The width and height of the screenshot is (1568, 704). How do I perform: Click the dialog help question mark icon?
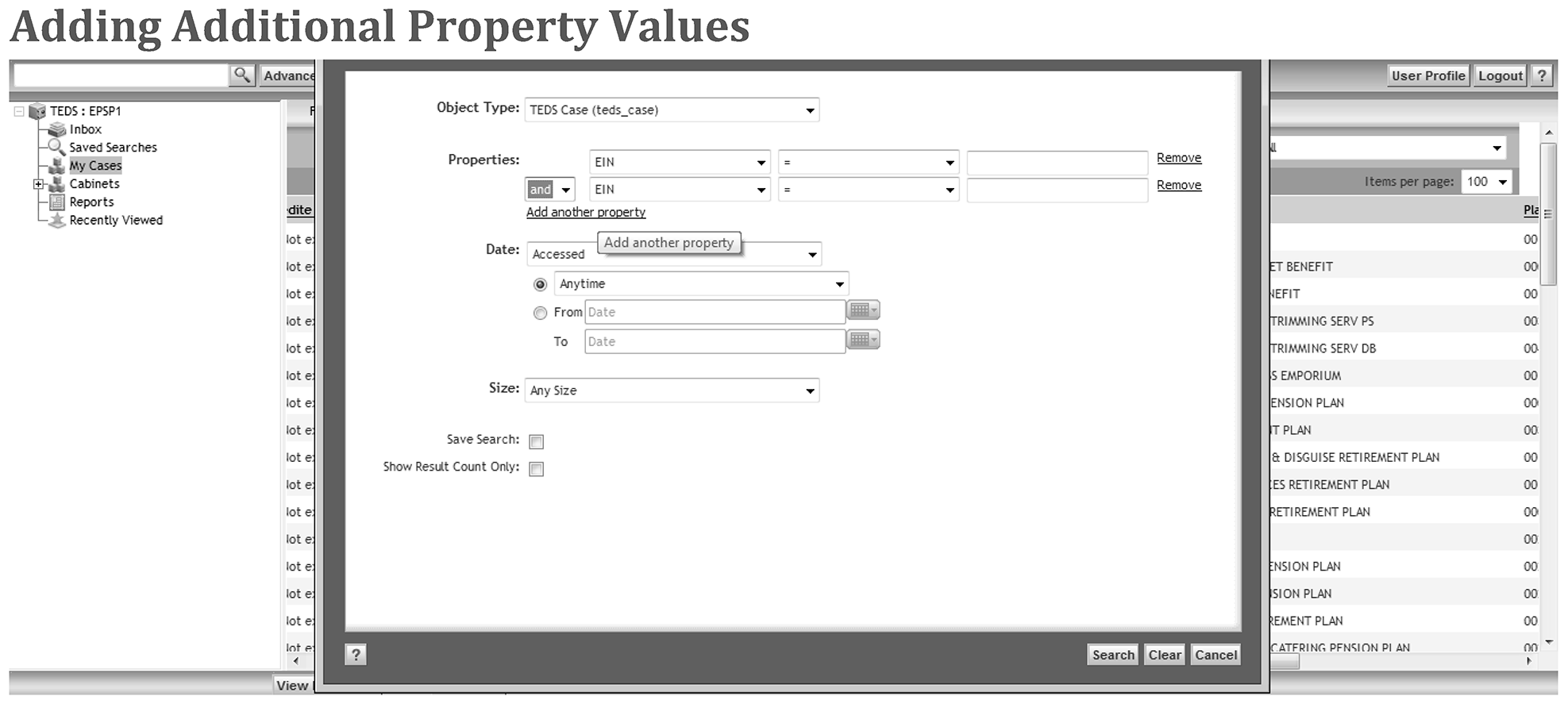click(x=356, y=655)
